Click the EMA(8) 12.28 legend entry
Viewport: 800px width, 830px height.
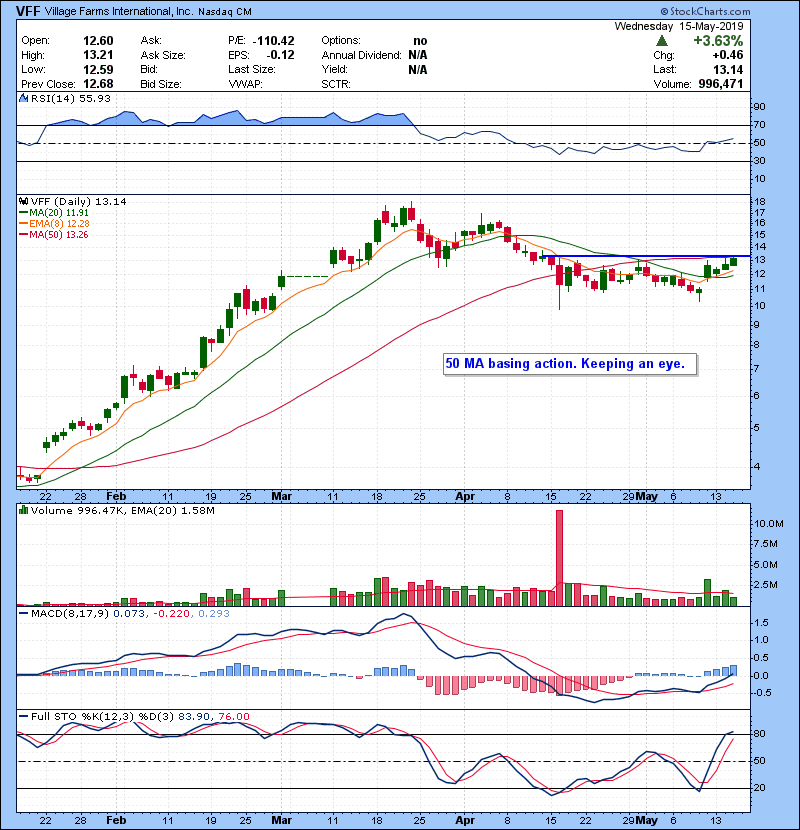55,223
